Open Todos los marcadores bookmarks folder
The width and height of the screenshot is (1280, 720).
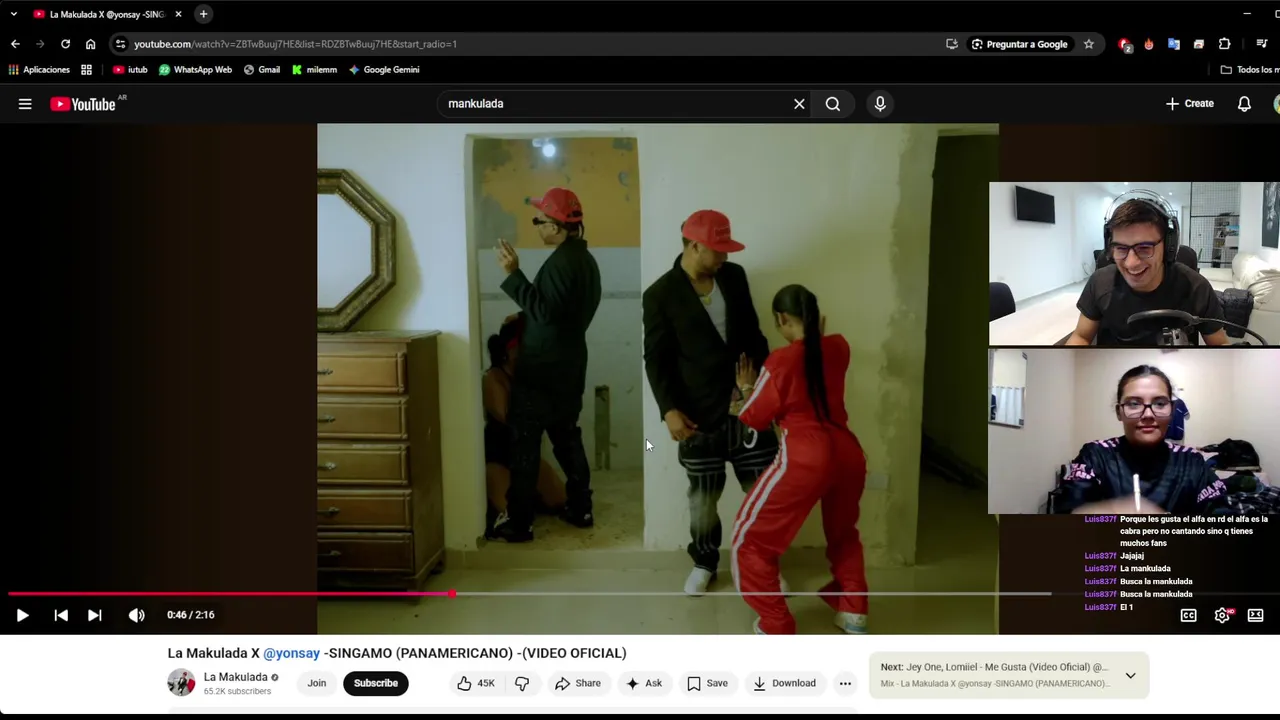[1250, 70]
